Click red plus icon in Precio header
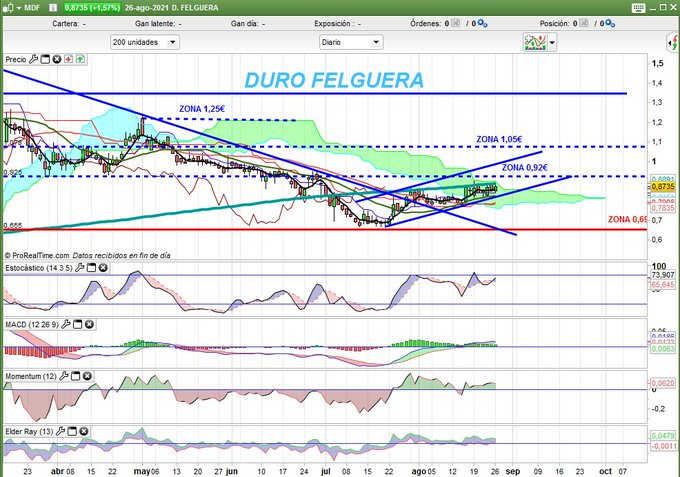Screen dimensions: 680x477 (69, 59)
